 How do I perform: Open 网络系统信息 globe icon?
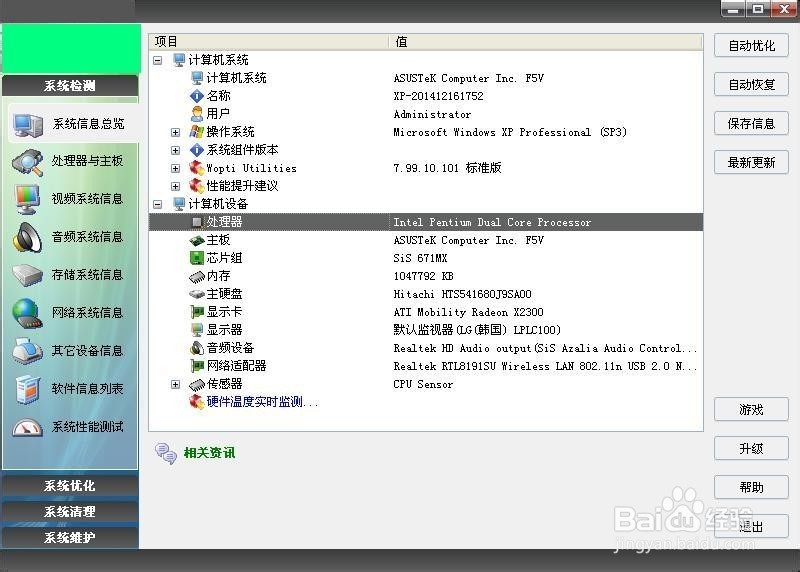28,313
